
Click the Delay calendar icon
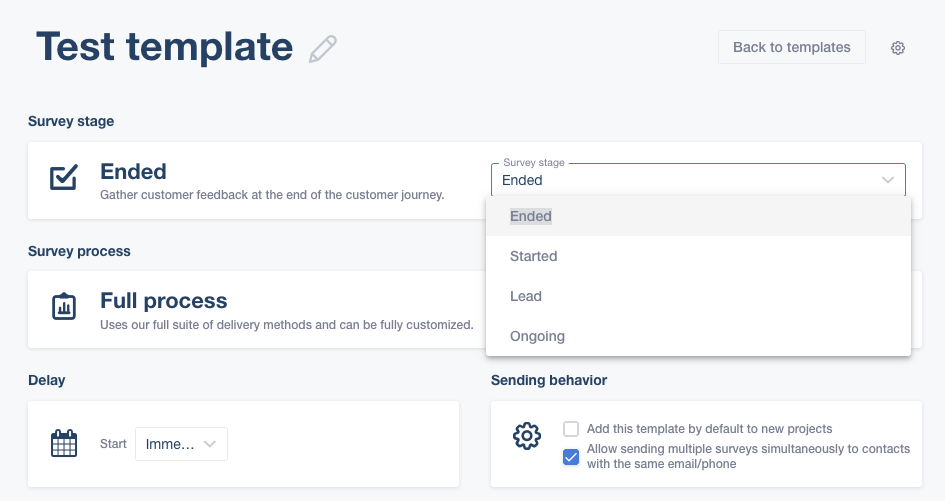(x=64, y=443)
